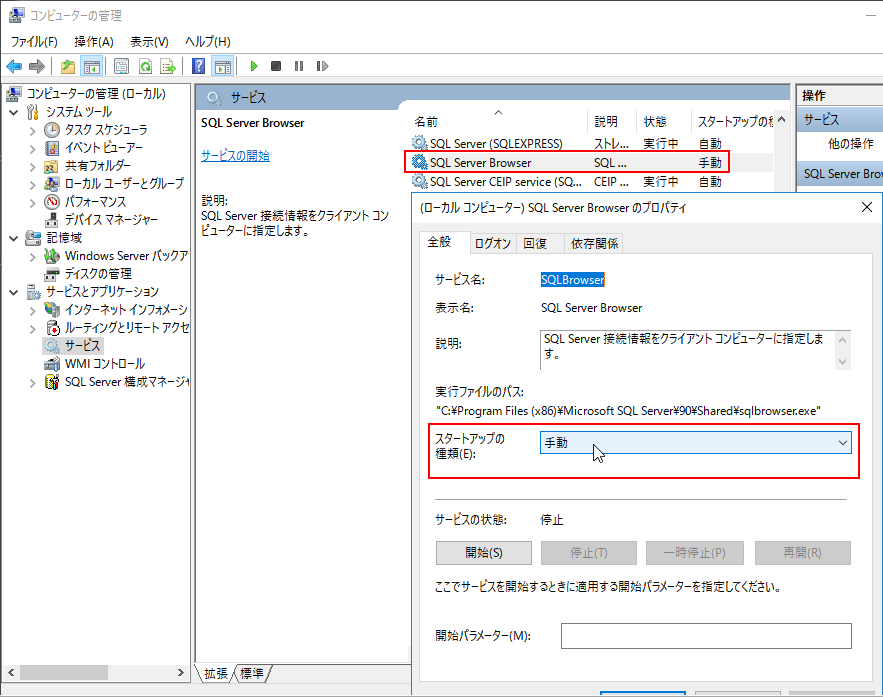Open the 操作(A) menu

pyautogui.click(x=94, y=41)
